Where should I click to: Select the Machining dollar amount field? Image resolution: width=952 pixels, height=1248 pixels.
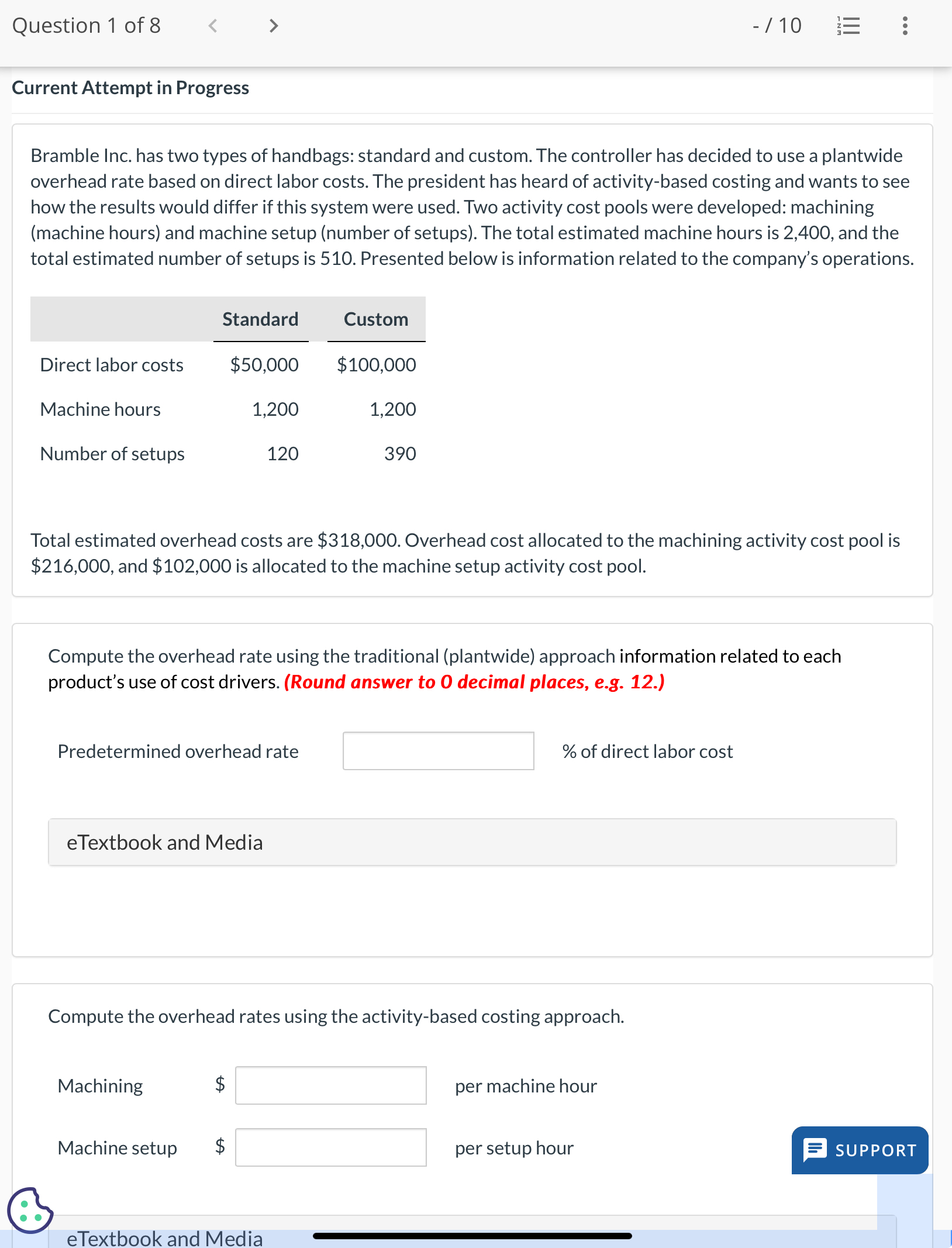point(330,1086)
